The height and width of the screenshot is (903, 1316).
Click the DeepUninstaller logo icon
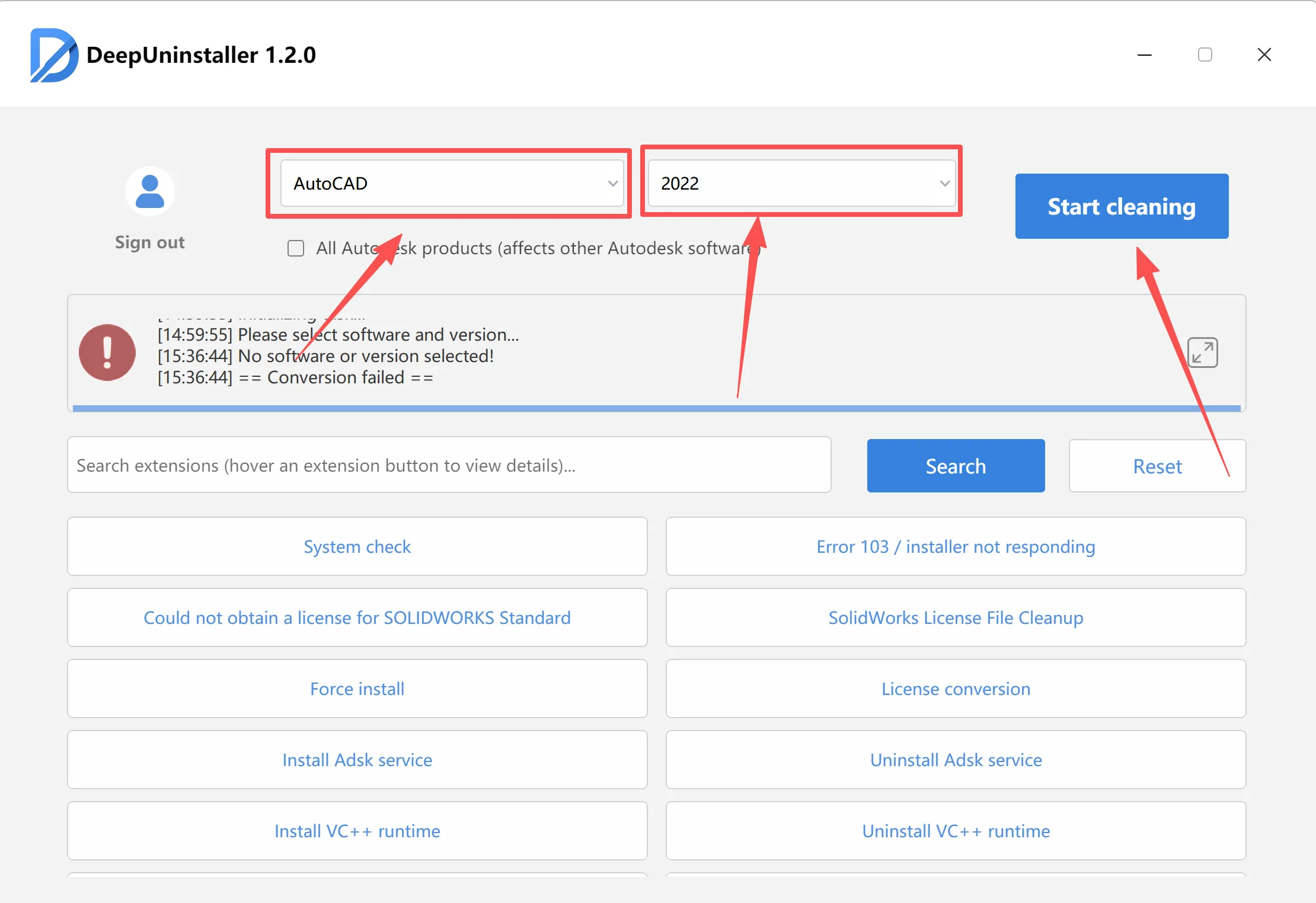pyautogui.click(x=53, y=55)
